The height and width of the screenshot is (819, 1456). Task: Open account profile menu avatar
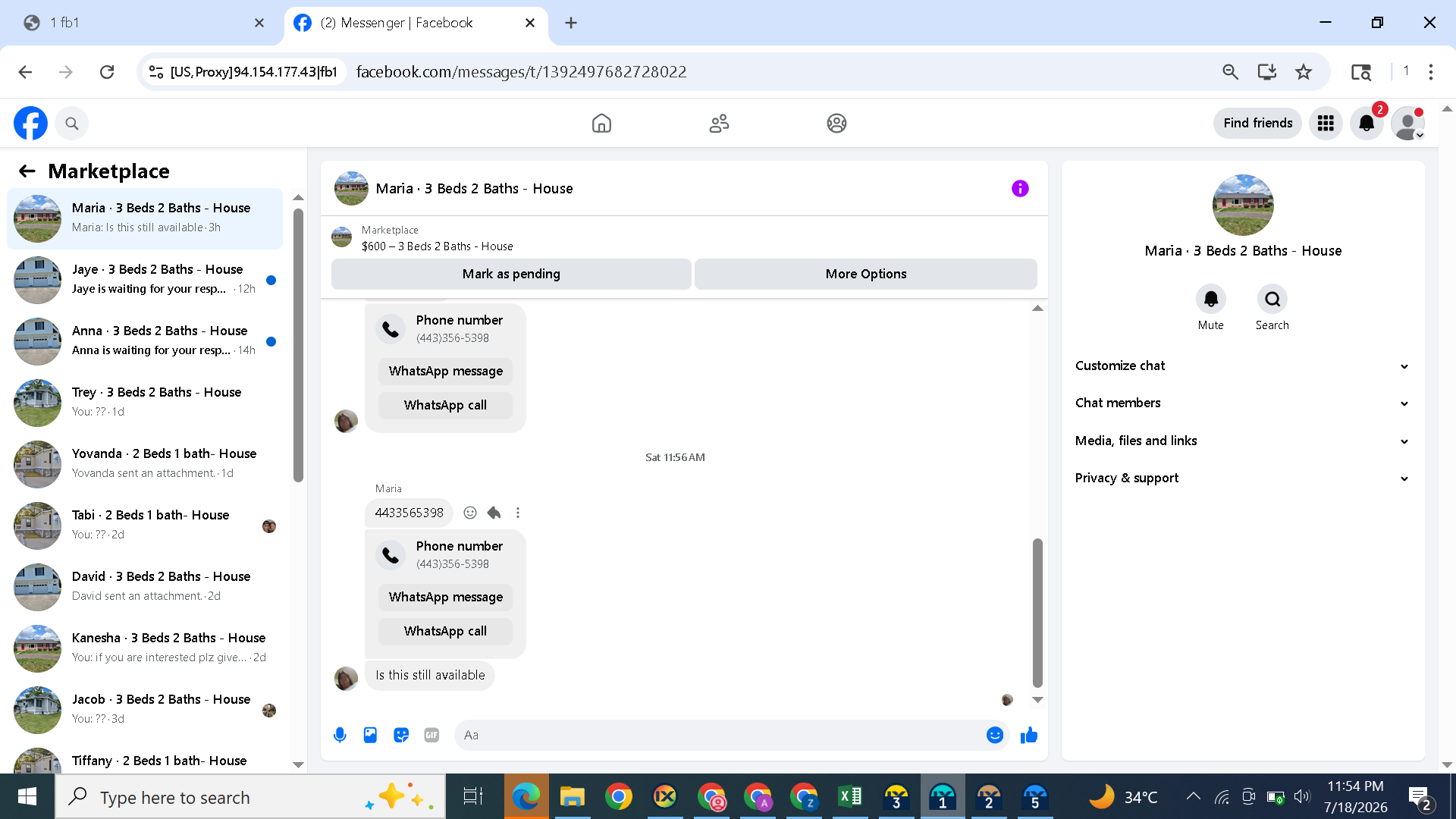[x=1408, y=123]
